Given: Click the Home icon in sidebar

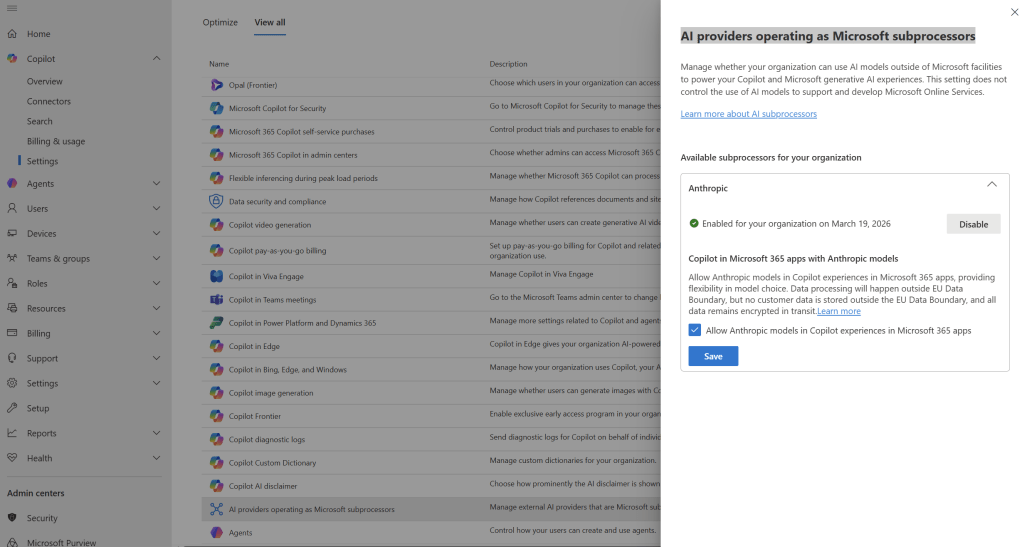Looking at the screenshot, I should click(x=12, y=34).
